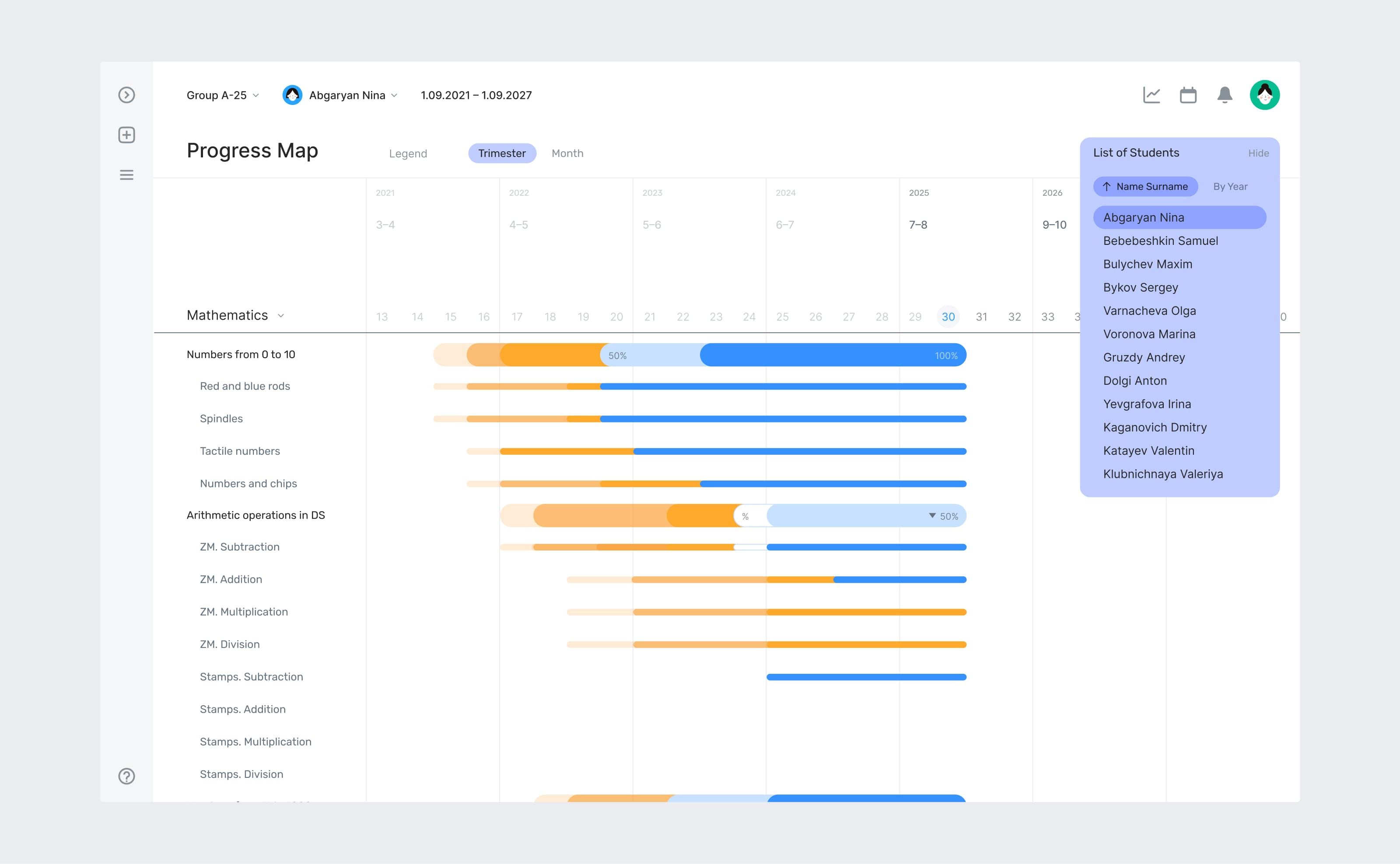Open the Legend tab

(408, 153)
